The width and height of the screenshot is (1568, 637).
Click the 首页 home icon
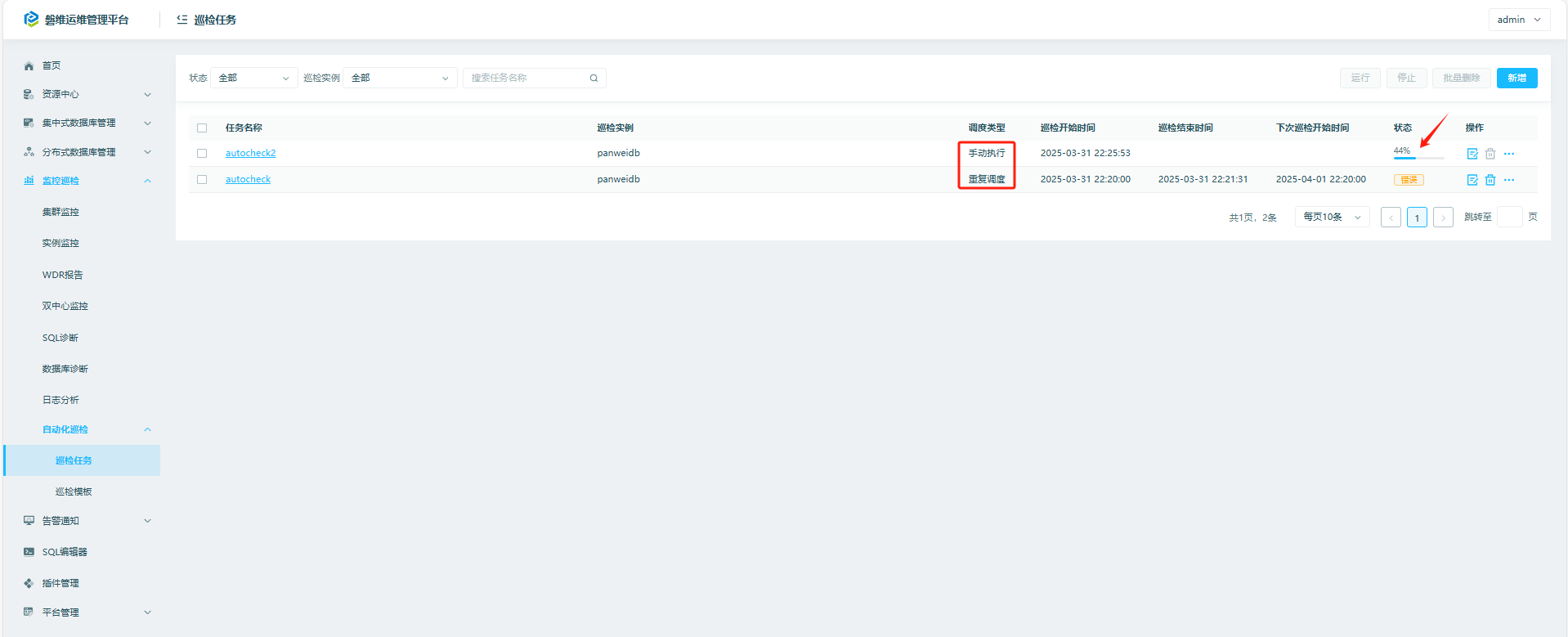(29, 65)
